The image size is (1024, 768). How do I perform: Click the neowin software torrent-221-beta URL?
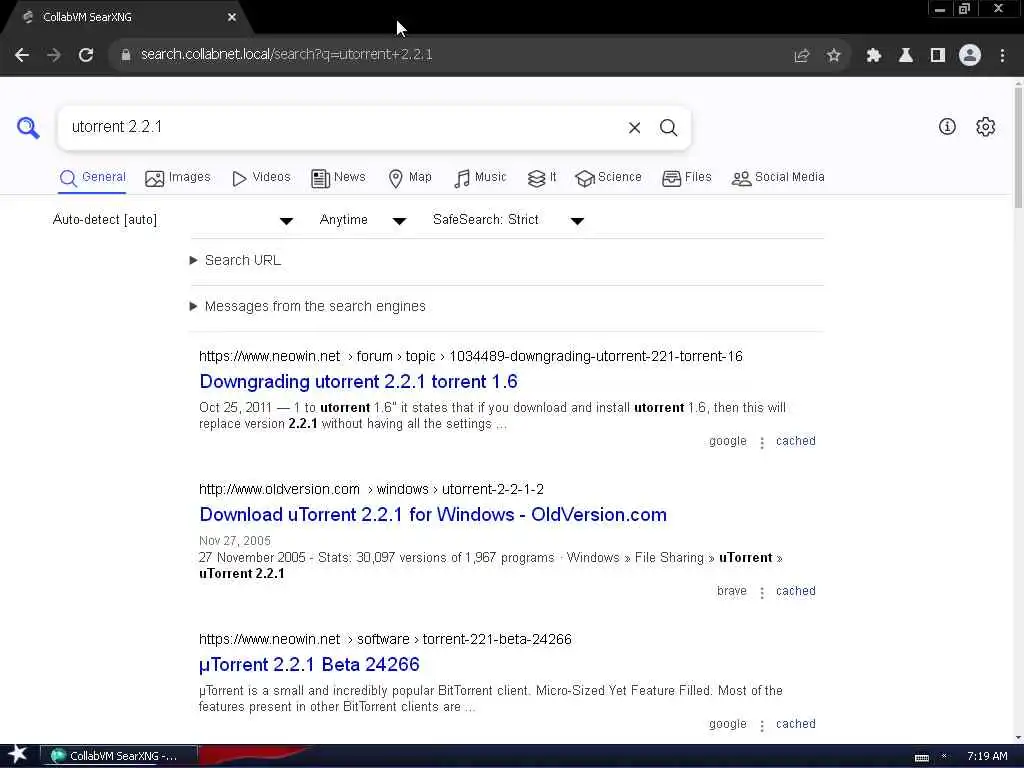coord(385,639)
